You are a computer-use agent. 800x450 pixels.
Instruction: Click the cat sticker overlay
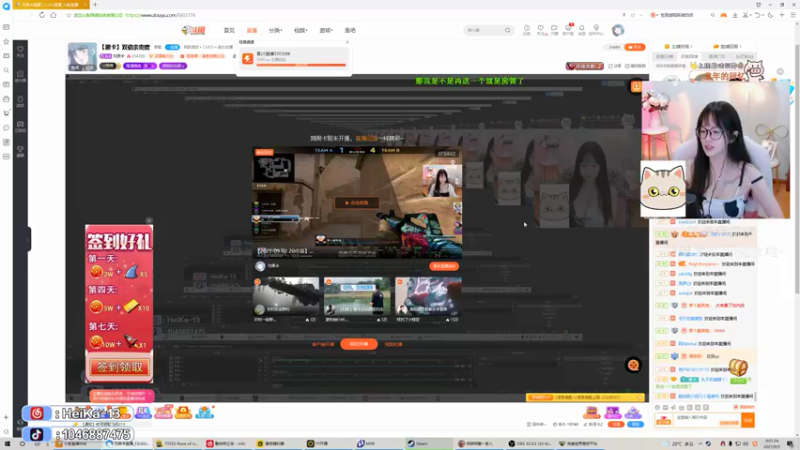click(663, 189)
